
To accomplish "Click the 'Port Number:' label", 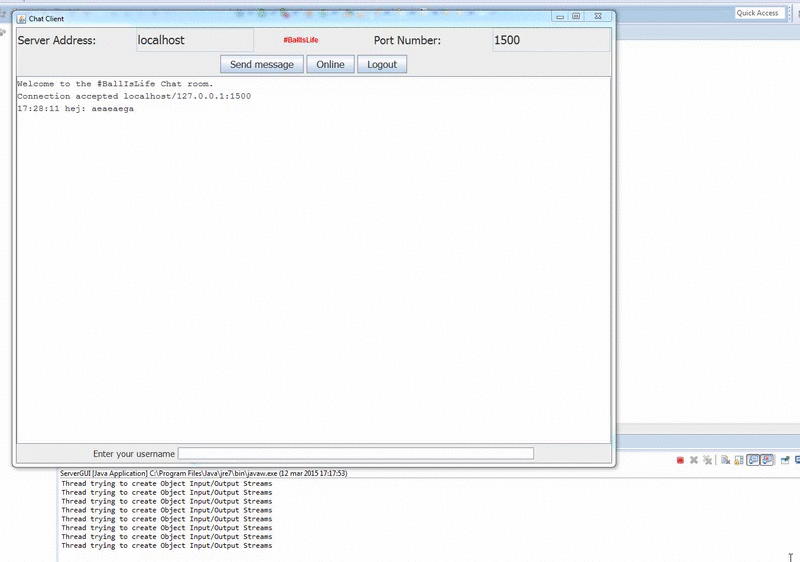I will pyautogui.click(x=407, y=40).
